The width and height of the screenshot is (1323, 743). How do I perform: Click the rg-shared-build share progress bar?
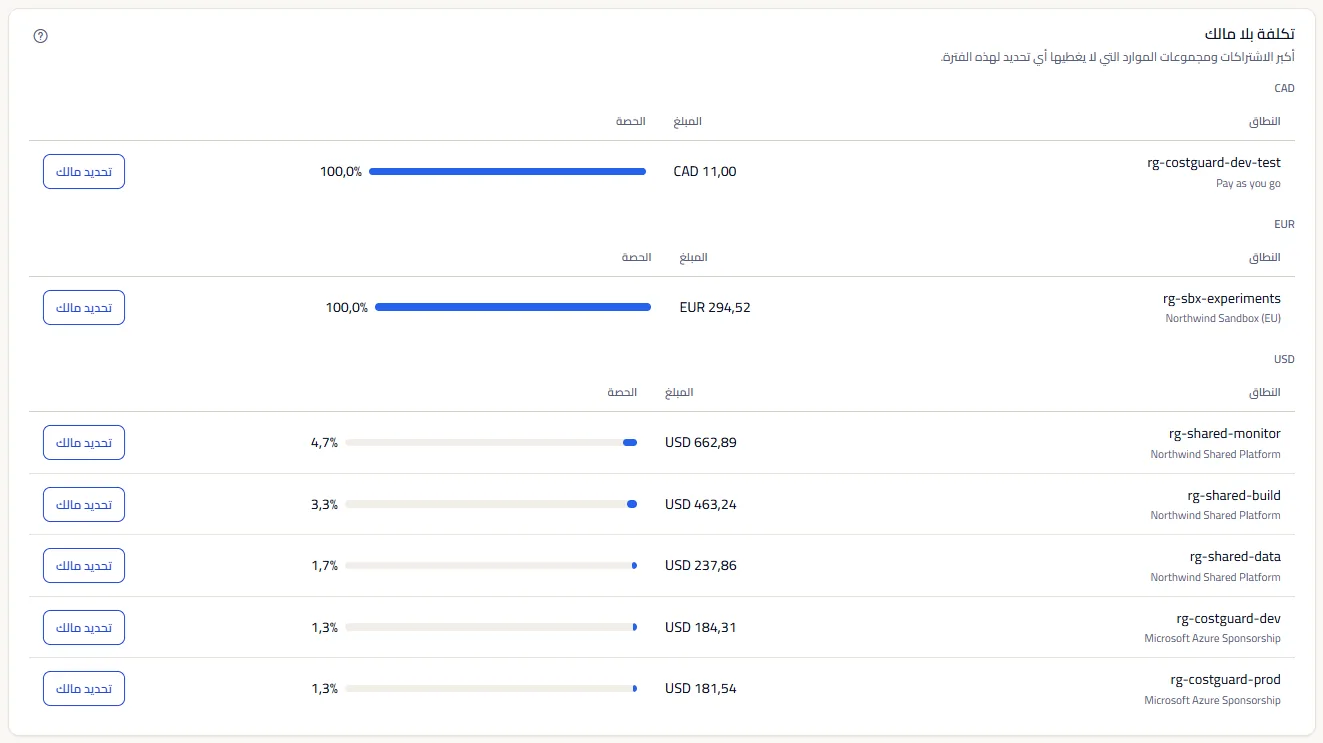click(491, 504)
